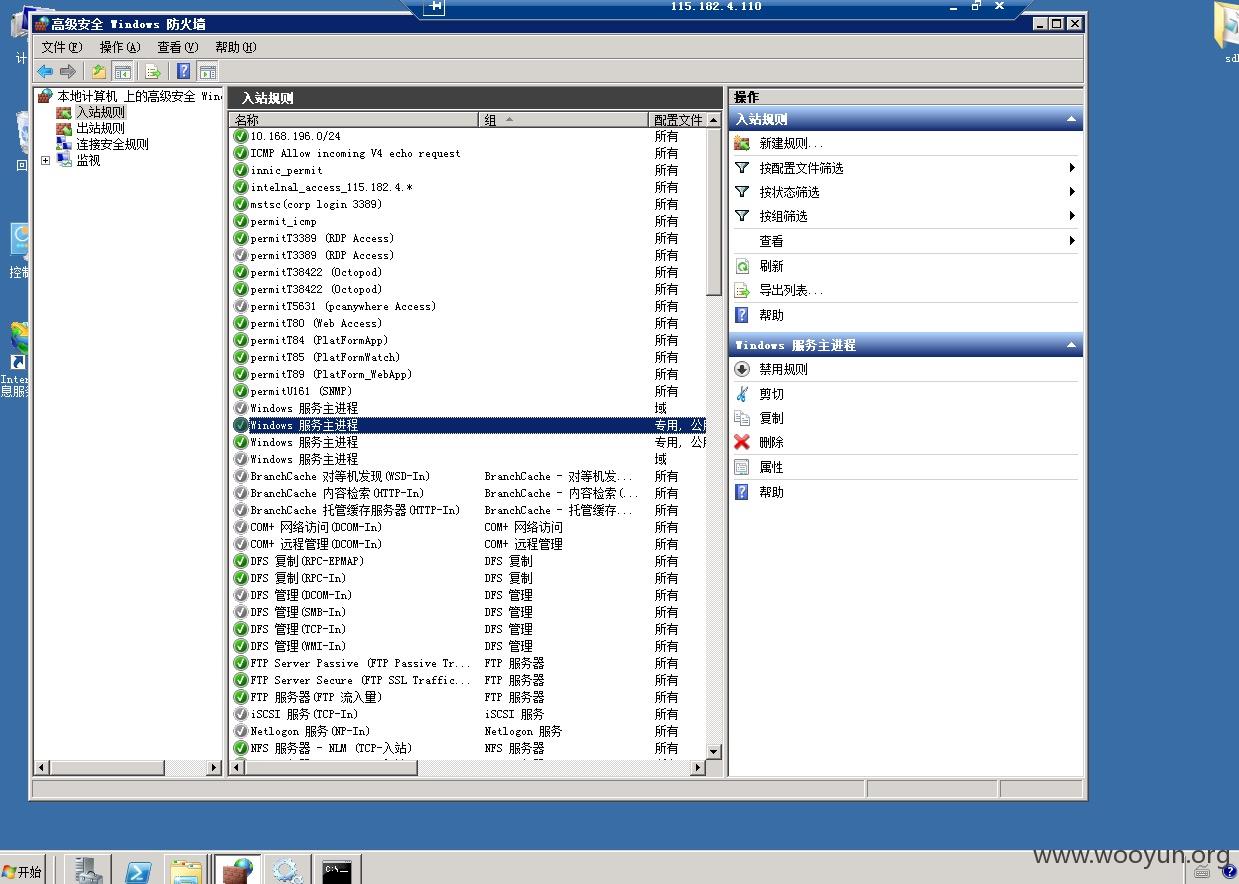Open the 按状态筛选 filter submenu

pyautogui.click(x=905, y=192)
